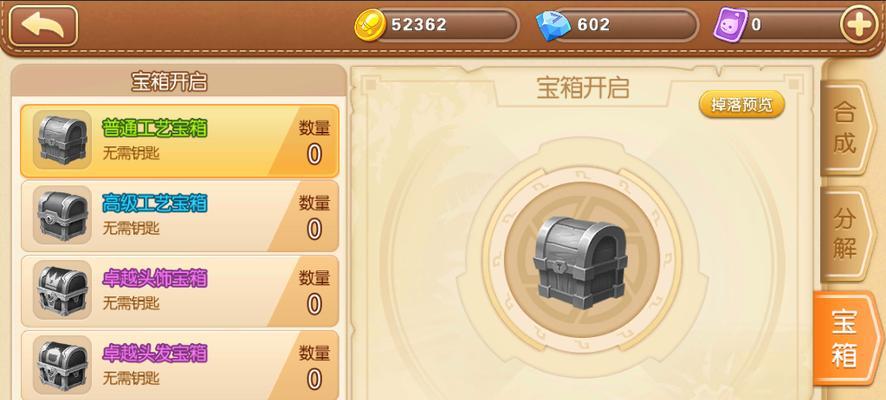Tap the blue diamond gem icon
This screenshot has height=400, width=886.
coord(553,25)
